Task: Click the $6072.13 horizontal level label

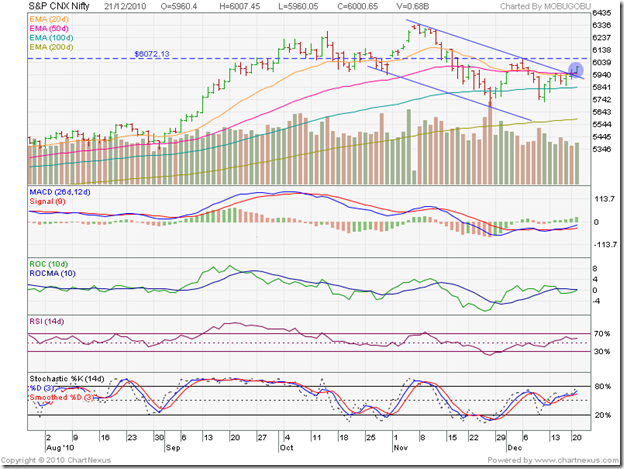Action: [151, 53]
